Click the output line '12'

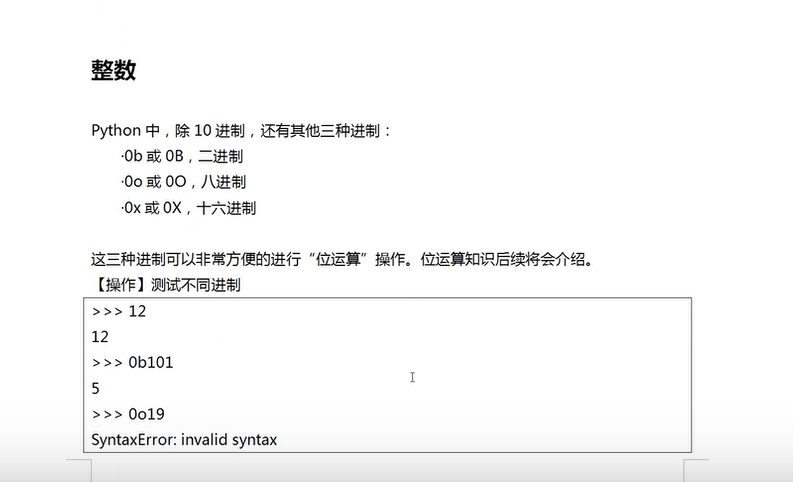click(x=100, y=337)
